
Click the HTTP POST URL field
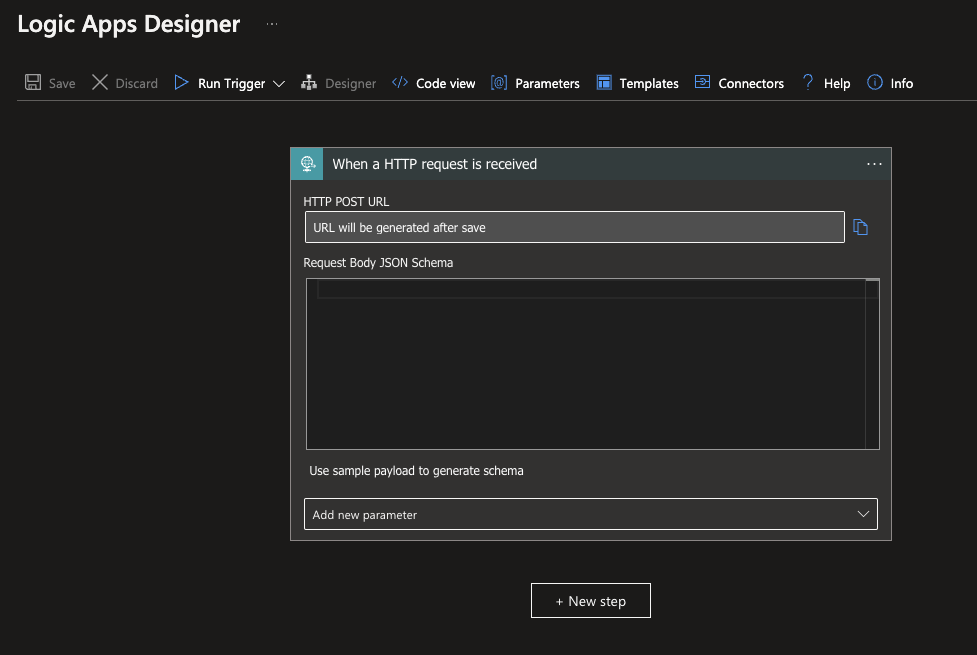point(574,227)
